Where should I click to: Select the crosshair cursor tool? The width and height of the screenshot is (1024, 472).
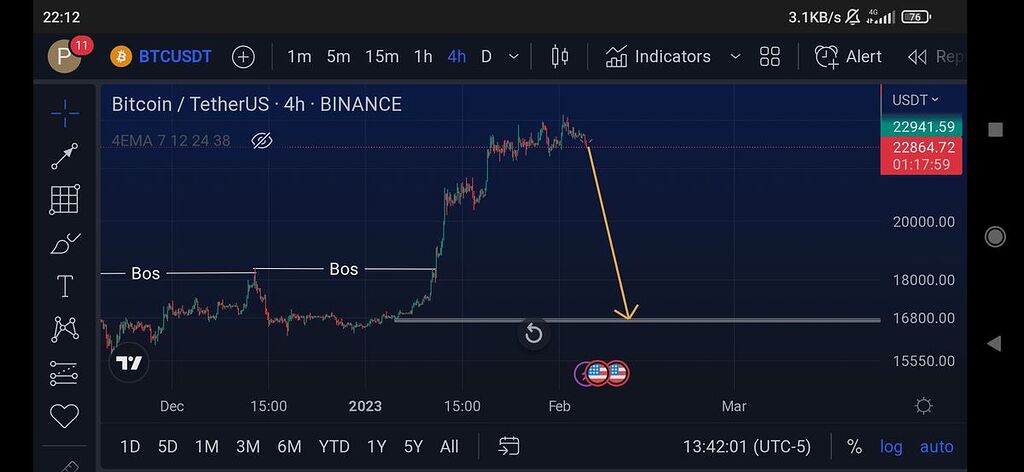(64, 112)
